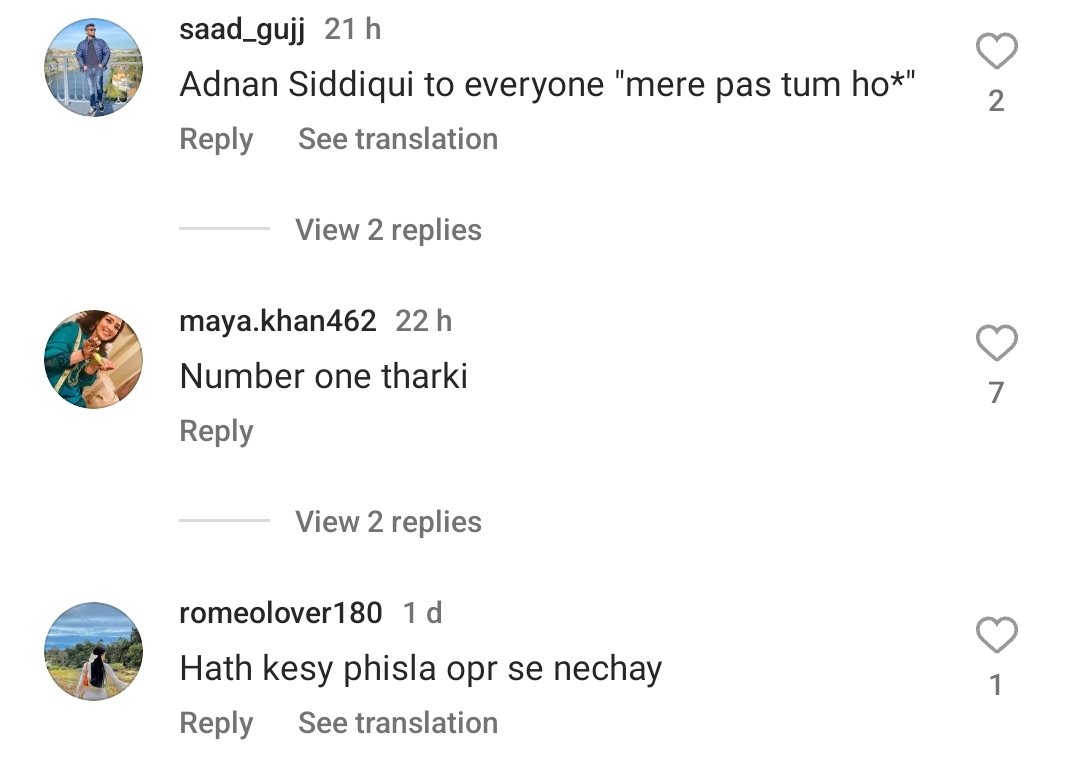Like romeolover180's comment
The image size is (1080, 767).
996,636
